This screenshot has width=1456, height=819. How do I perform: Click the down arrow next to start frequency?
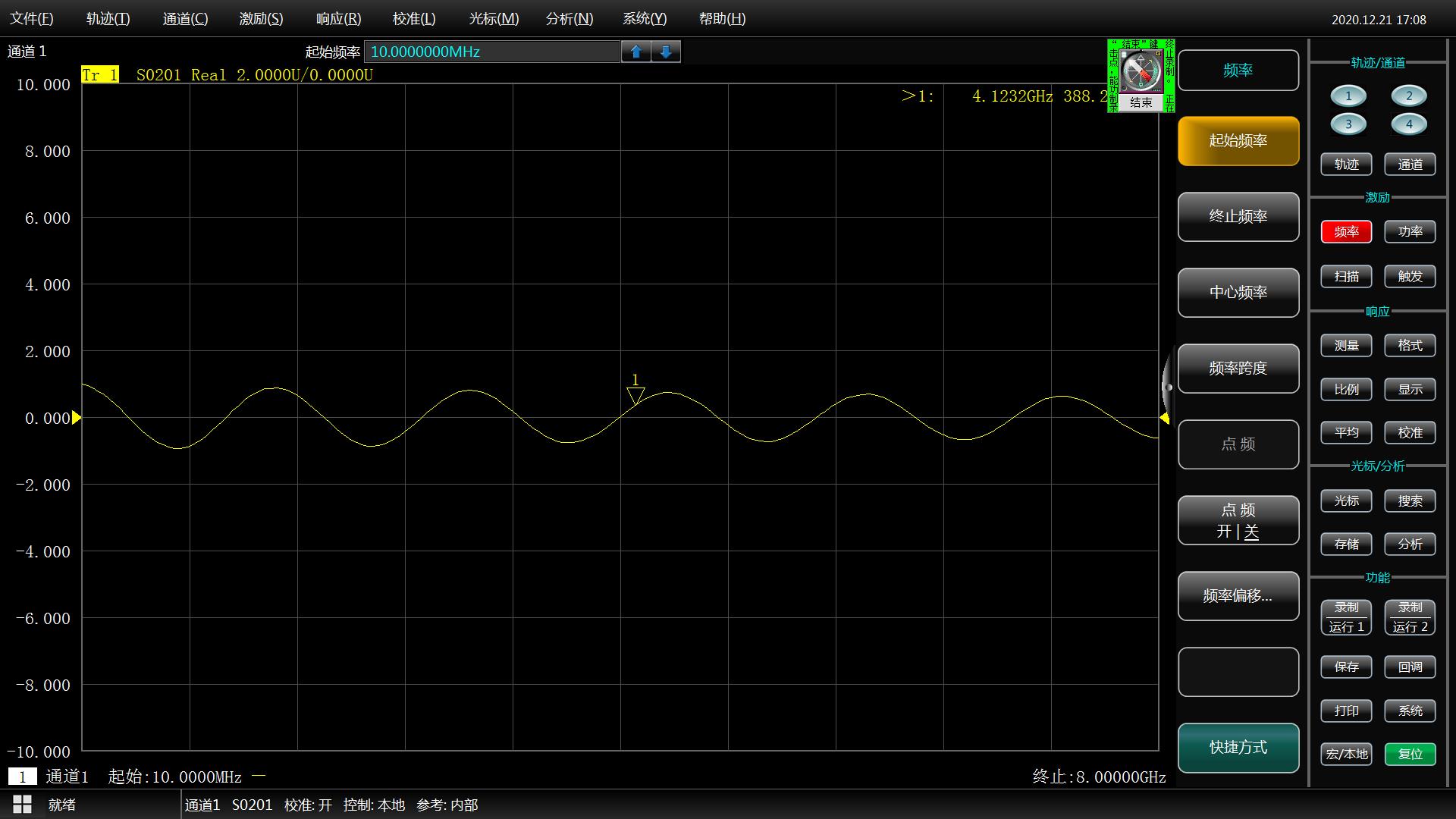tap(666, 52)
